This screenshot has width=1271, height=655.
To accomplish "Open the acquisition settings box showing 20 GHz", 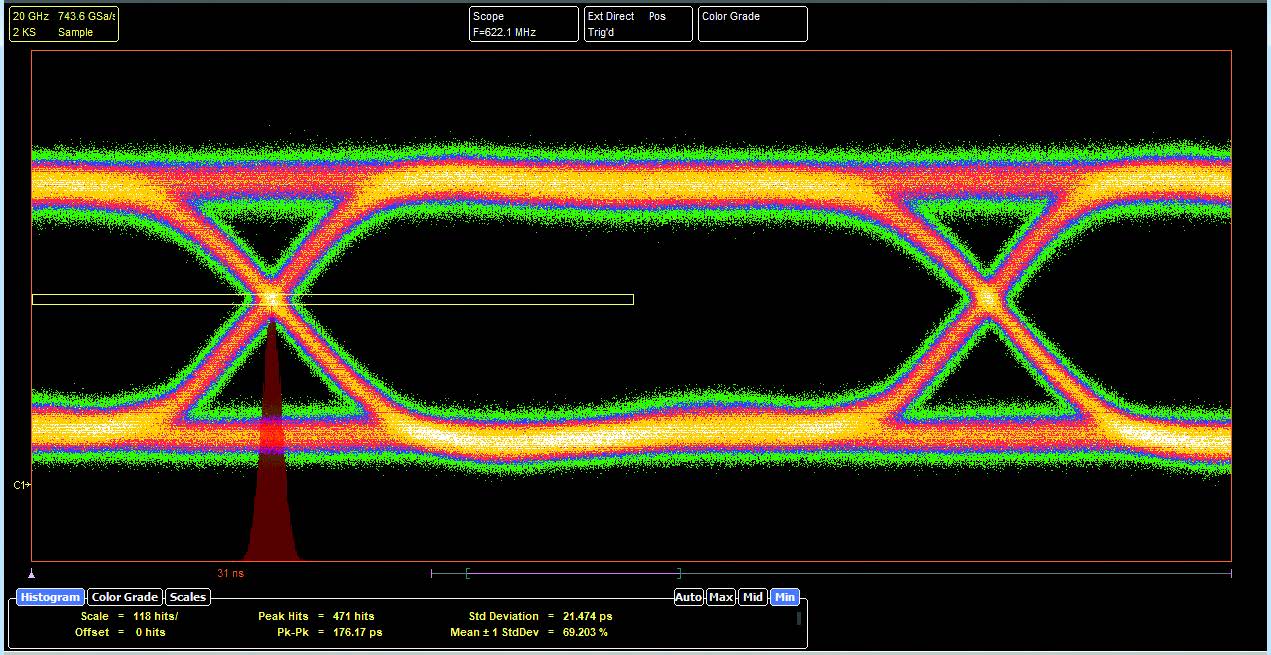I will click(x=64, y=24).
